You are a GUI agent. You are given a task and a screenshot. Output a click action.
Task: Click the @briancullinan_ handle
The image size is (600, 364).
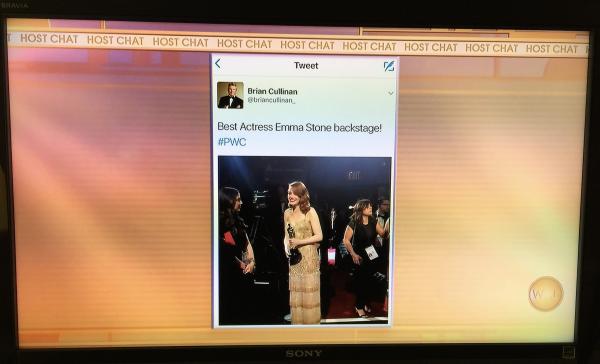tap(271, 100)
